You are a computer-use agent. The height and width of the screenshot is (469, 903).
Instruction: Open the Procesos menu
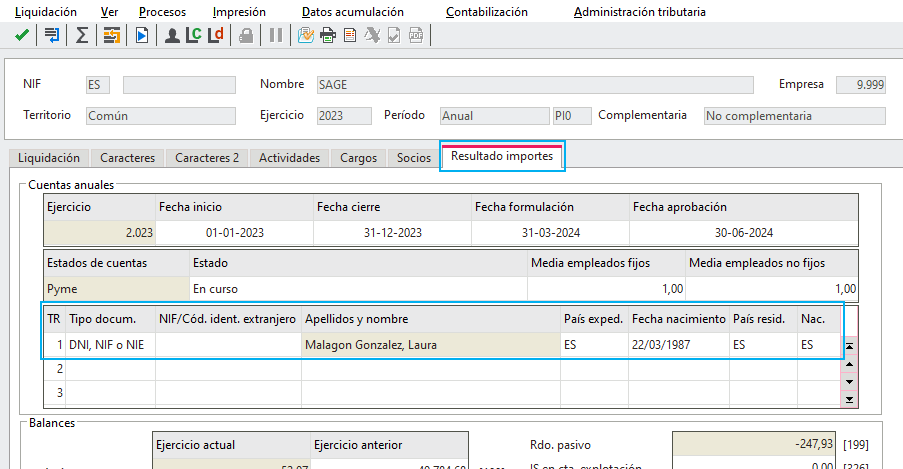click(162, 12)
